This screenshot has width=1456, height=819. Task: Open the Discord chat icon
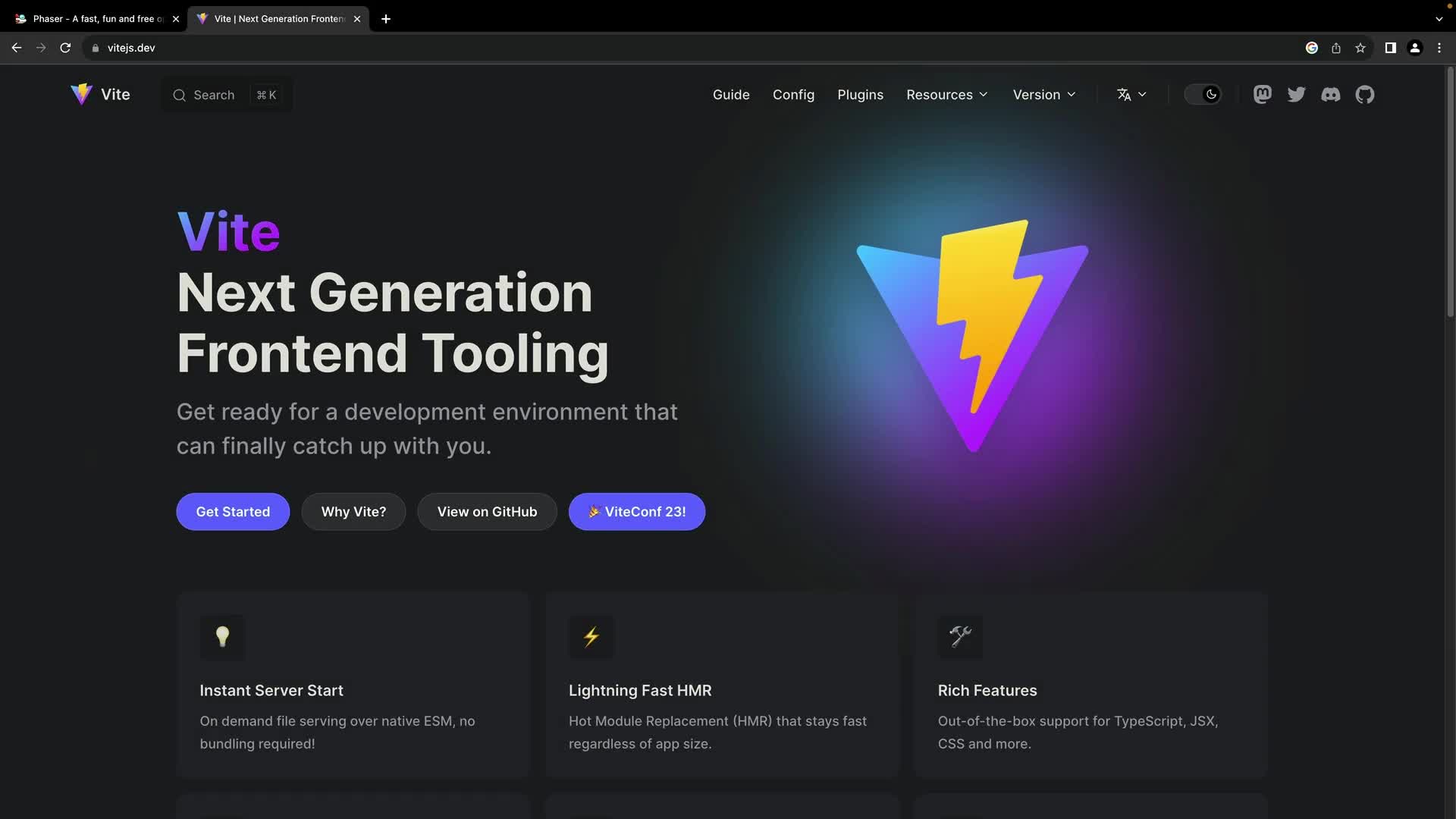coord(1330,94)
